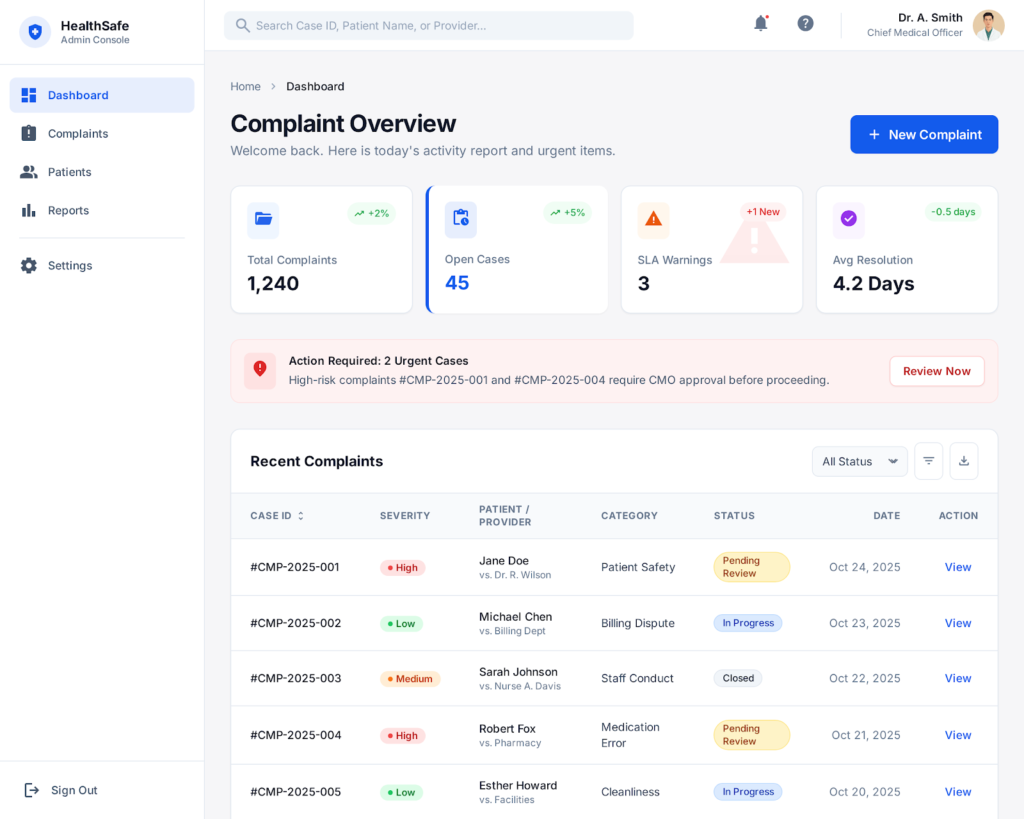Go to Reports in the sidebar
The width and height of the screenshot is (1024, 819).
[68, 211]
